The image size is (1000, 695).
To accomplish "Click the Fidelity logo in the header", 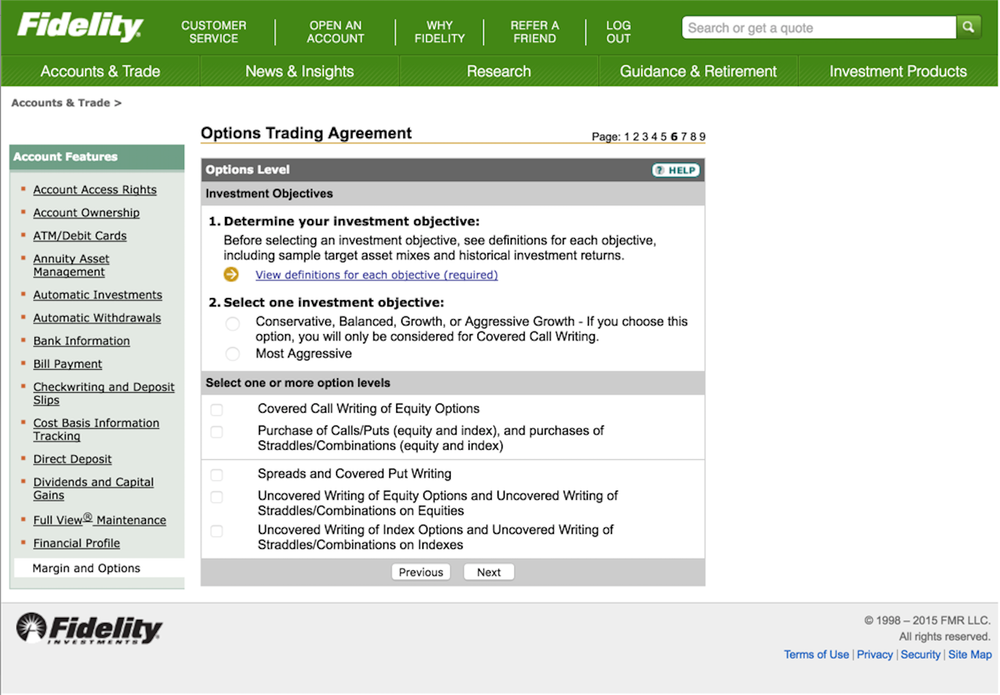I will pos(80,27).
